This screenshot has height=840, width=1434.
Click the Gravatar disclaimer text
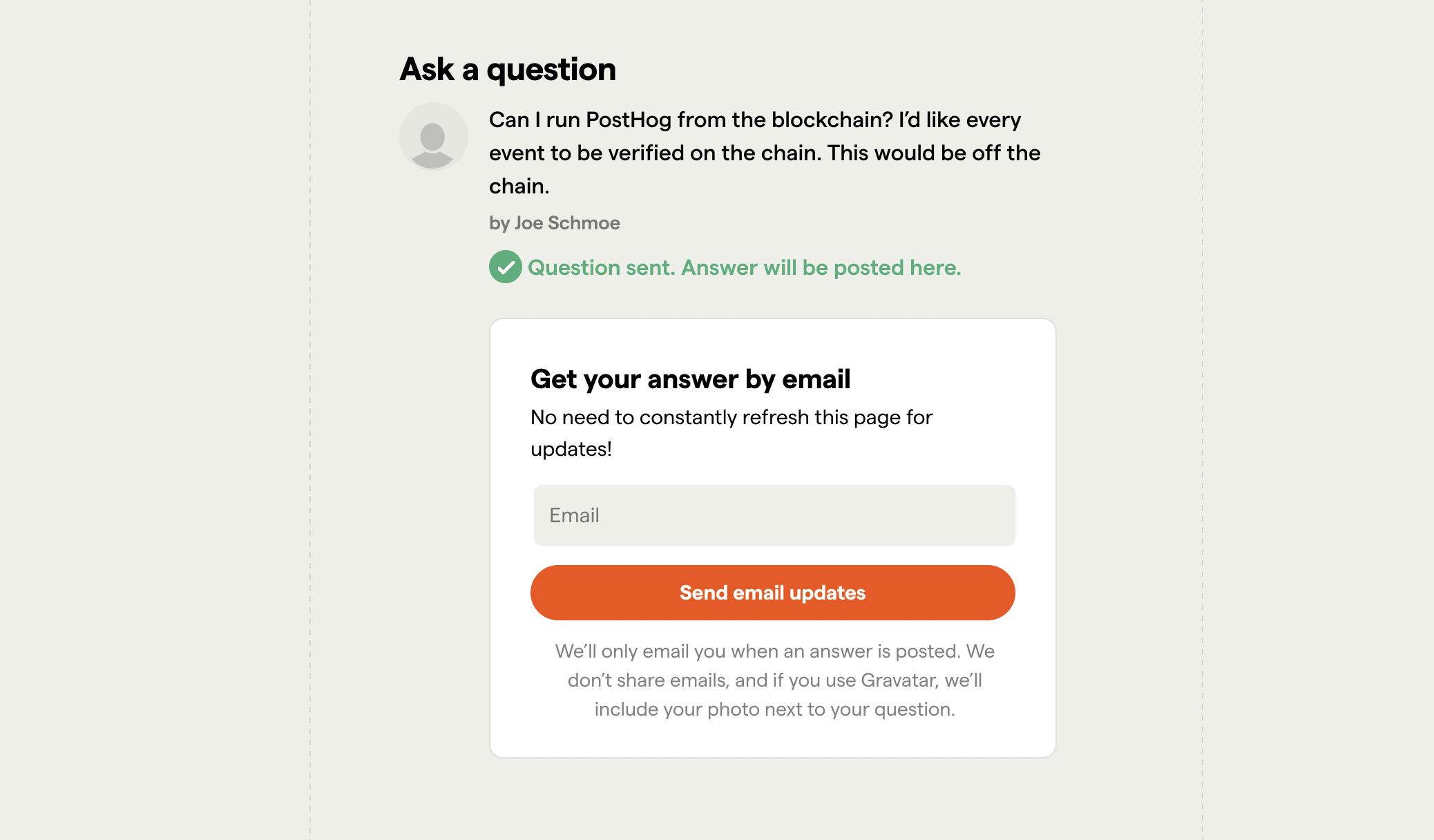(774, 680)
